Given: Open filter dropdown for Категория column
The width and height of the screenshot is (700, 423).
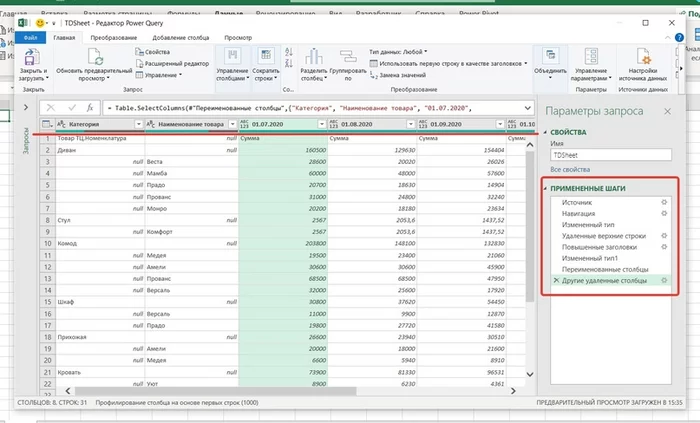Looking at the screenshot, I should (138, 124).
